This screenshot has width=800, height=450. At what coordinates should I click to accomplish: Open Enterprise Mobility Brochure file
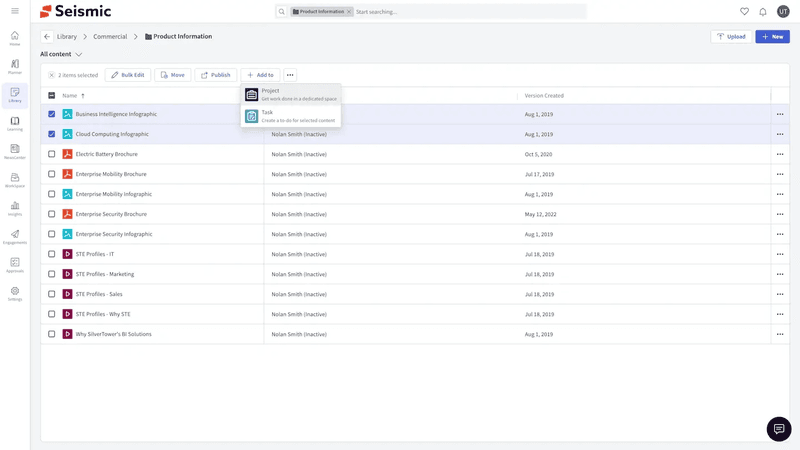[x=111, y=174]
